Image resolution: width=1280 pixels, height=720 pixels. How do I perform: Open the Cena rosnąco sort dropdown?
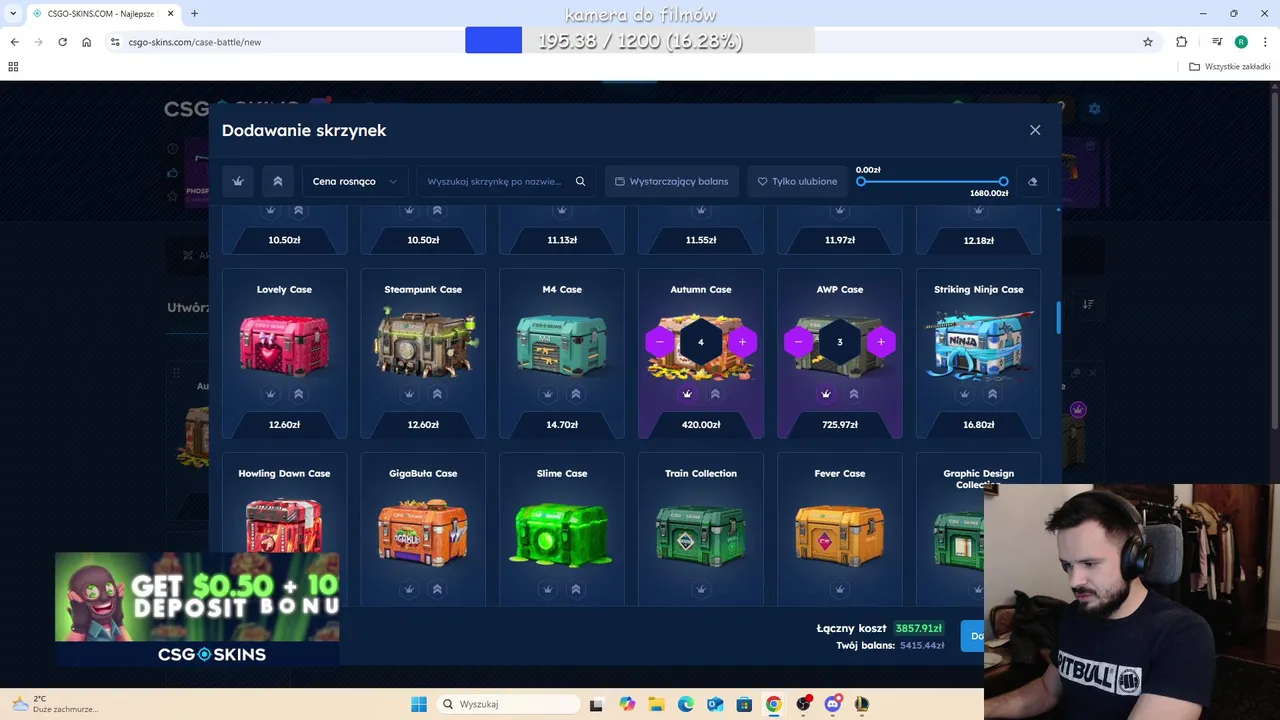(x=354, y=181)
